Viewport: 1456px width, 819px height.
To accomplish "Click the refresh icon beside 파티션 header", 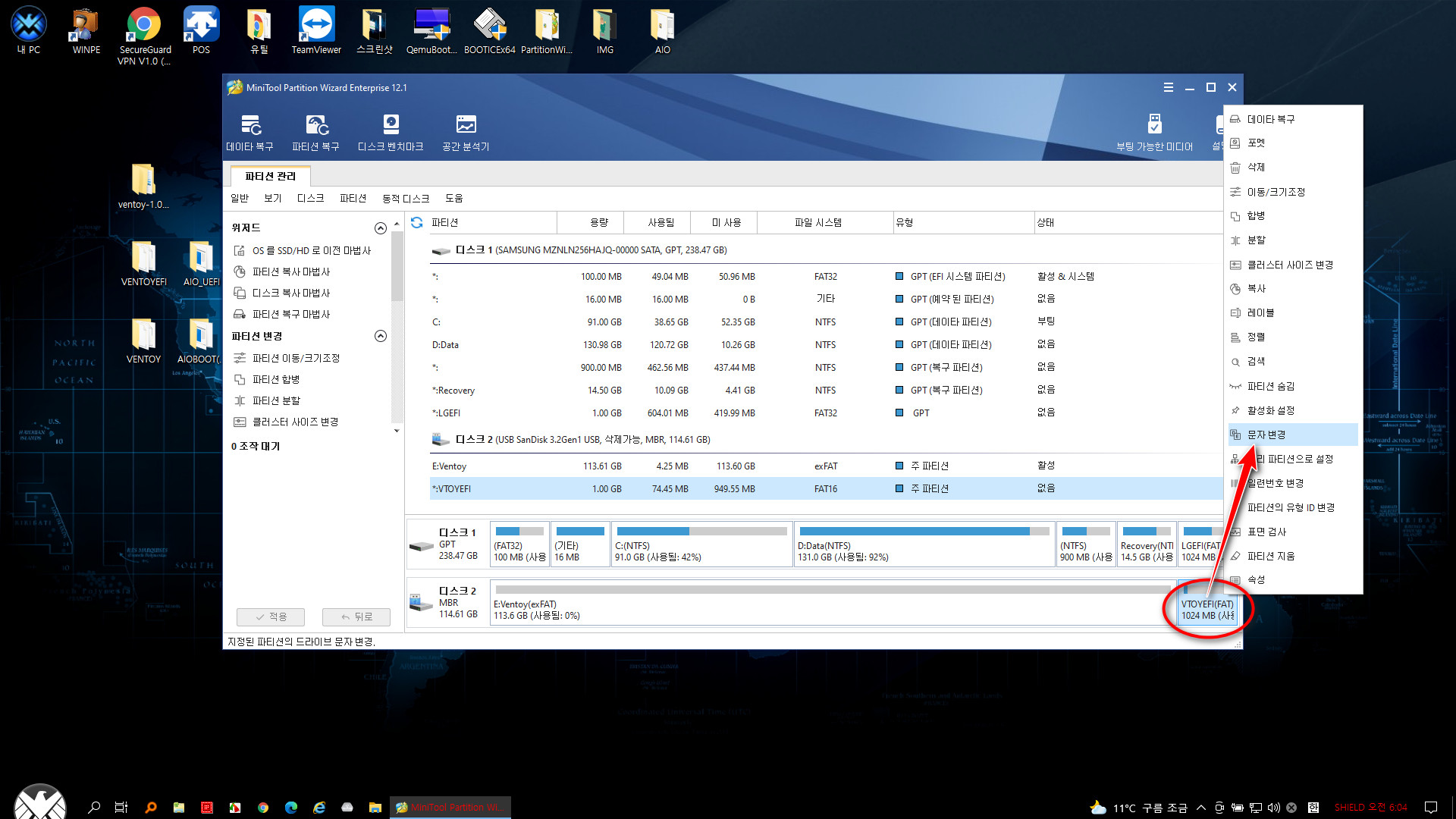I will tap(416, 222).
